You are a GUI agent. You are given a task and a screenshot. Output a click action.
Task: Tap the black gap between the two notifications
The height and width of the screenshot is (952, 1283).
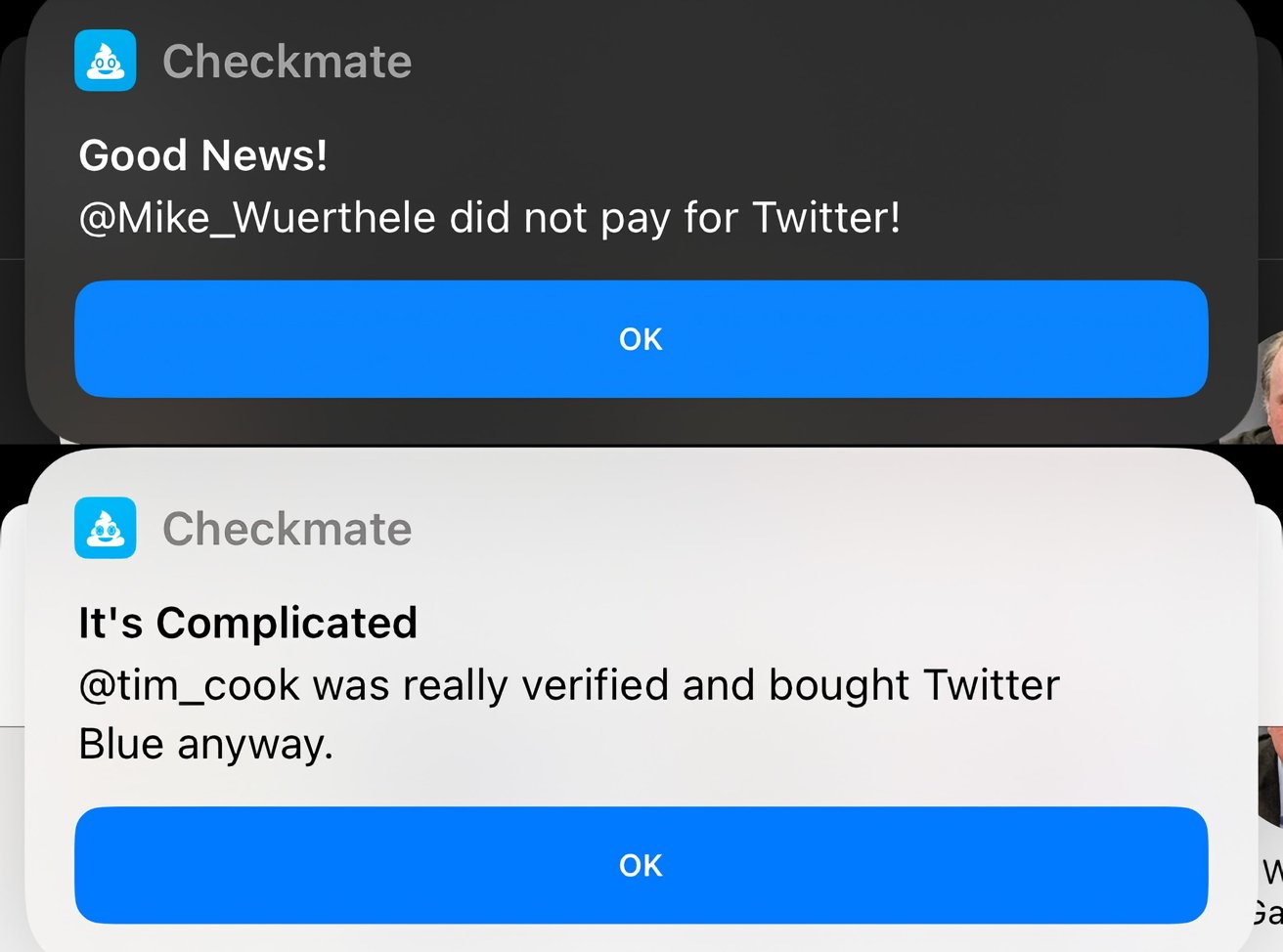pos(641,447)
